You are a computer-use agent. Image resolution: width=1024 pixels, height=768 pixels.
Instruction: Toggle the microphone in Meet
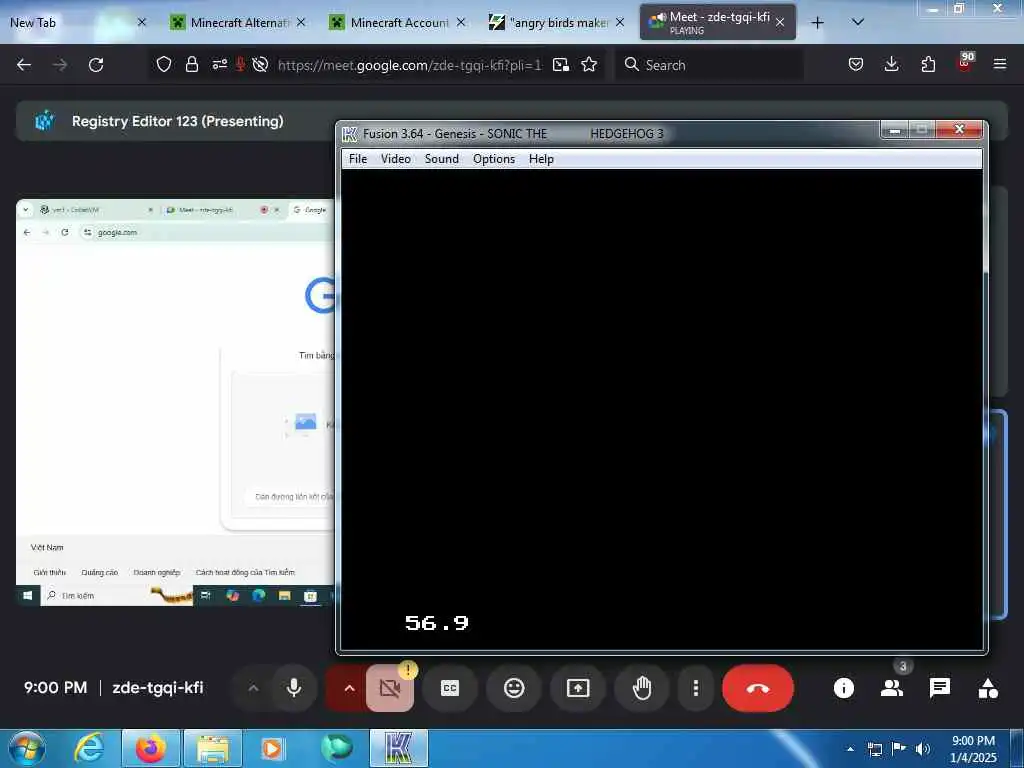click(294, 688)
